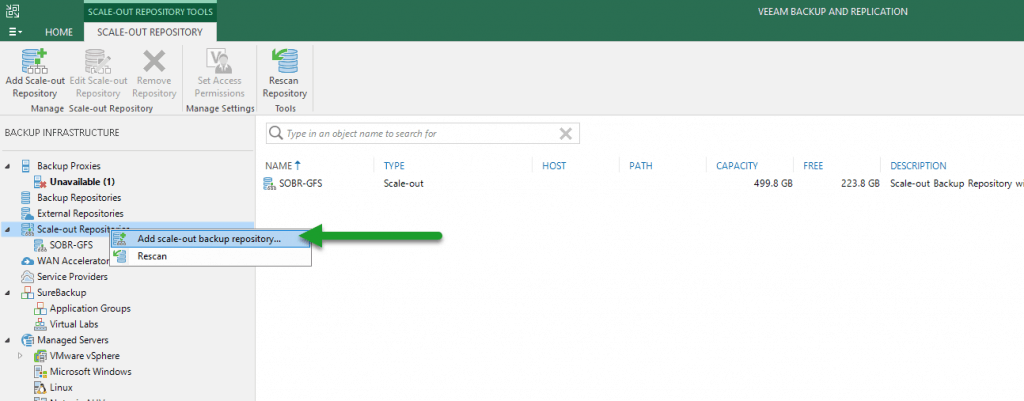
Task: Select SureBackup tree item
Action: pos(61,293)
